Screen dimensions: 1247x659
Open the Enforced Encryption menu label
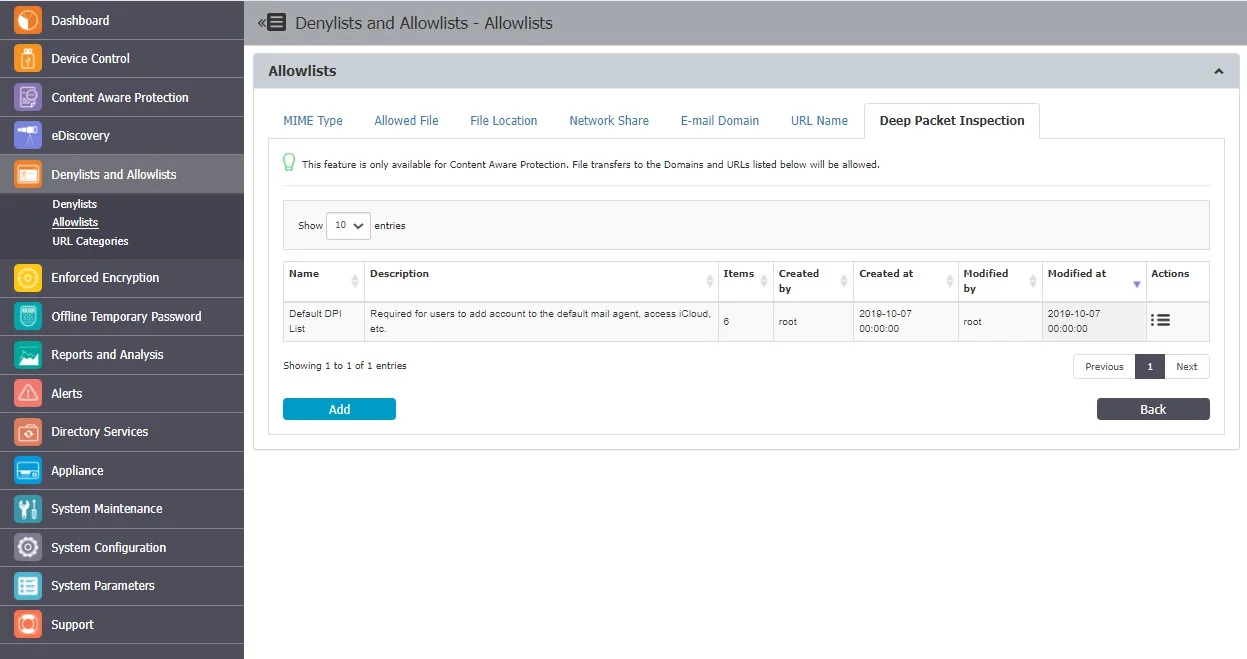click(x=105, y=277)
